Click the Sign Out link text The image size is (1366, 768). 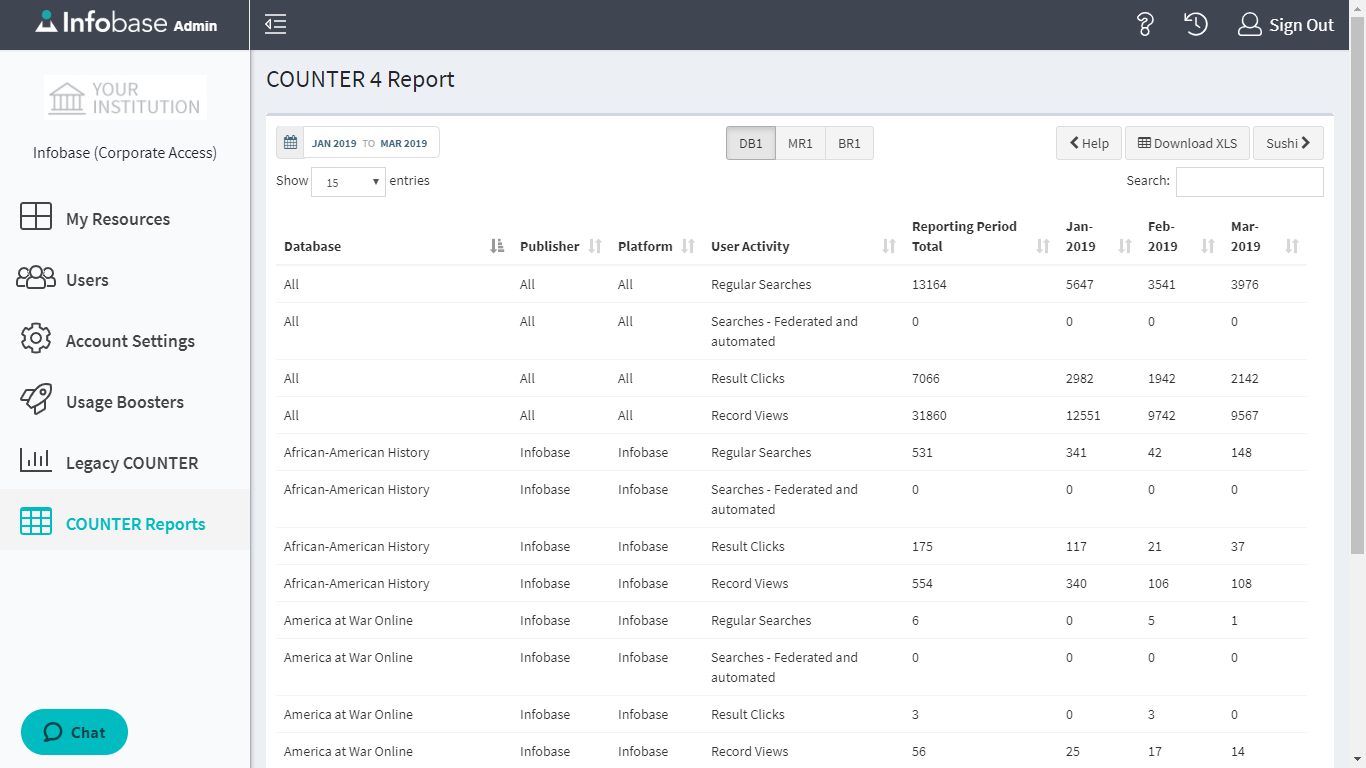(1301, 26)
